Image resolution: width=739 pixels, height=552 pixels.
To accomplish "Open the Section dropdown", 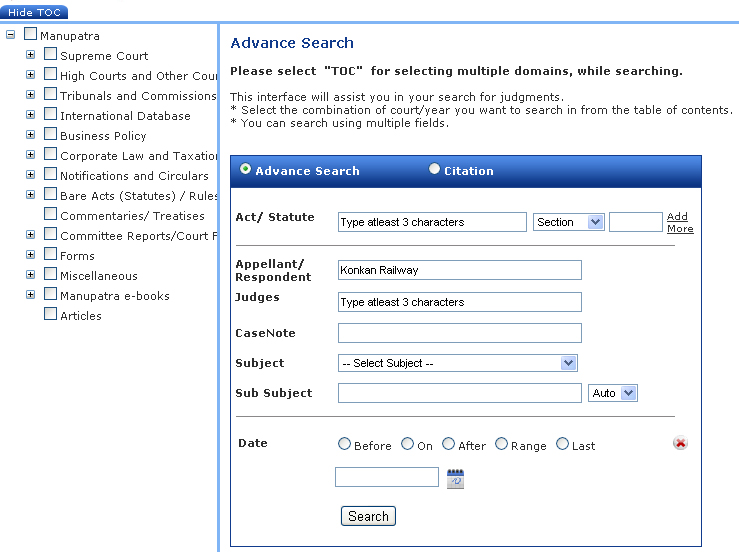I will [x=569, y=222].
